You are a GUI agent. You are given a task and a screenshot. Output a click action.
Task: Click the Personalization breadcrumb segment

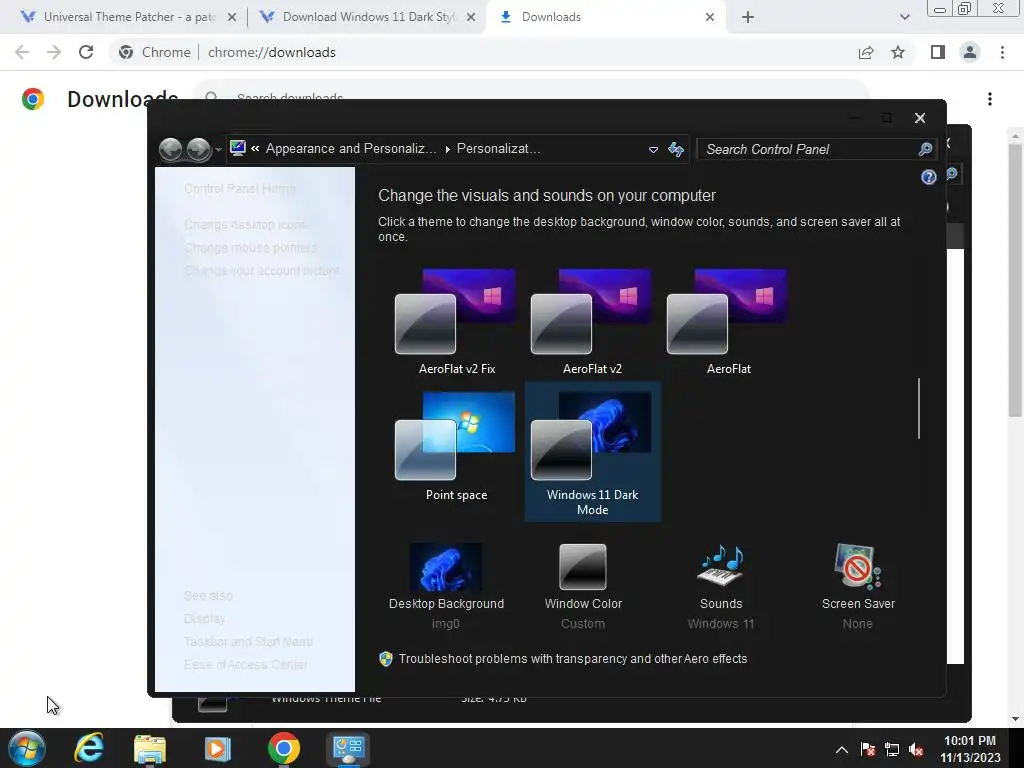click(x=498, y=149)
